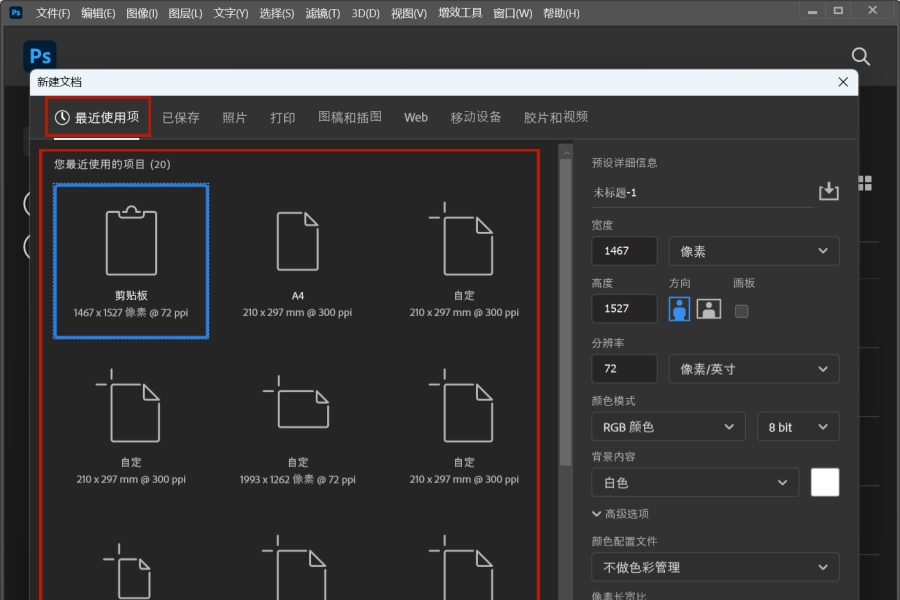Image resolution: width=900 pixels, height=600 pixels.
Task: Switch to 移动设备 tab
Action: (x=475, y=117)
